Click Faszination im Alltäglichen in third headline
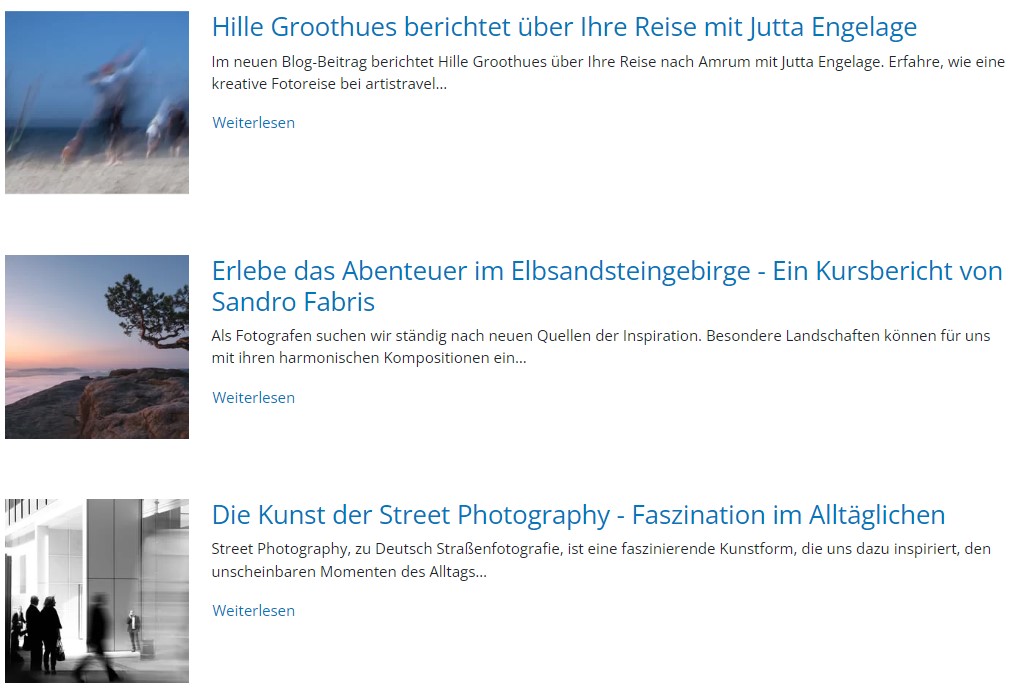Viewport: 1025px width, 692px height. click(788, 515)
